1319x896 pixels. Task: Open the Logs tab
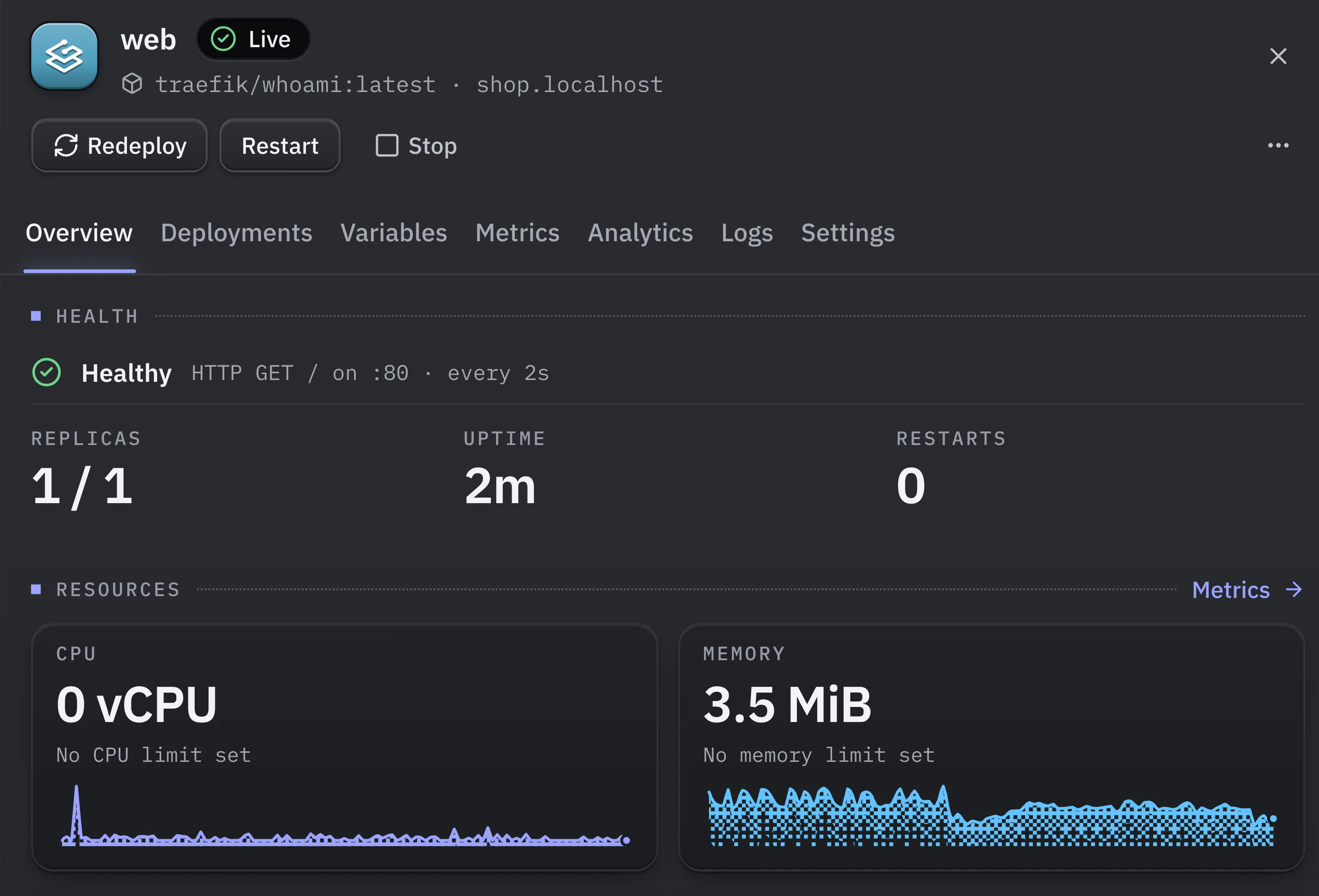click(747, 233)
